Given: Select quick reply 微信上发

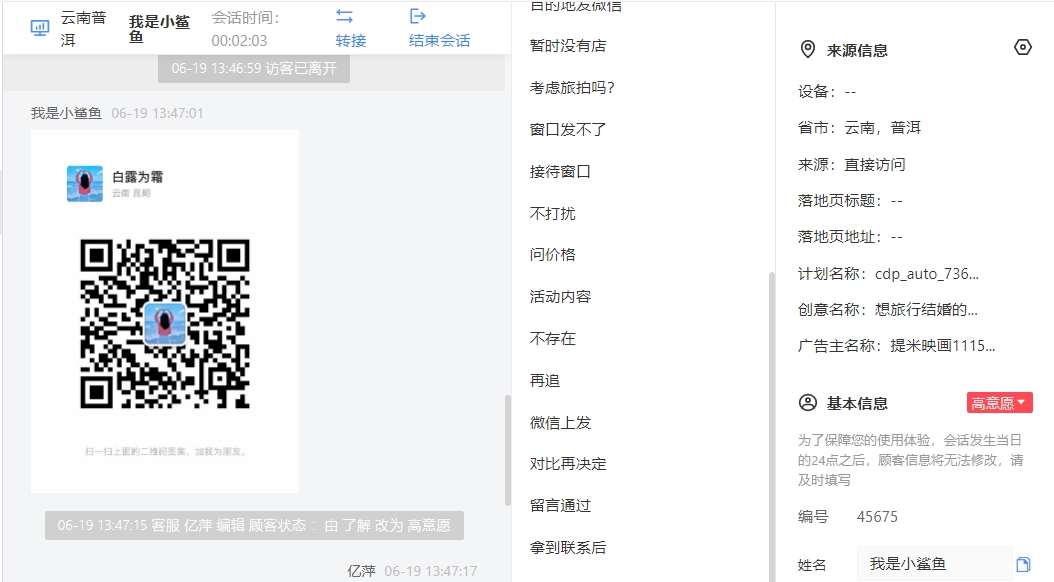Looking at the screenshot, I should (560, 422).
